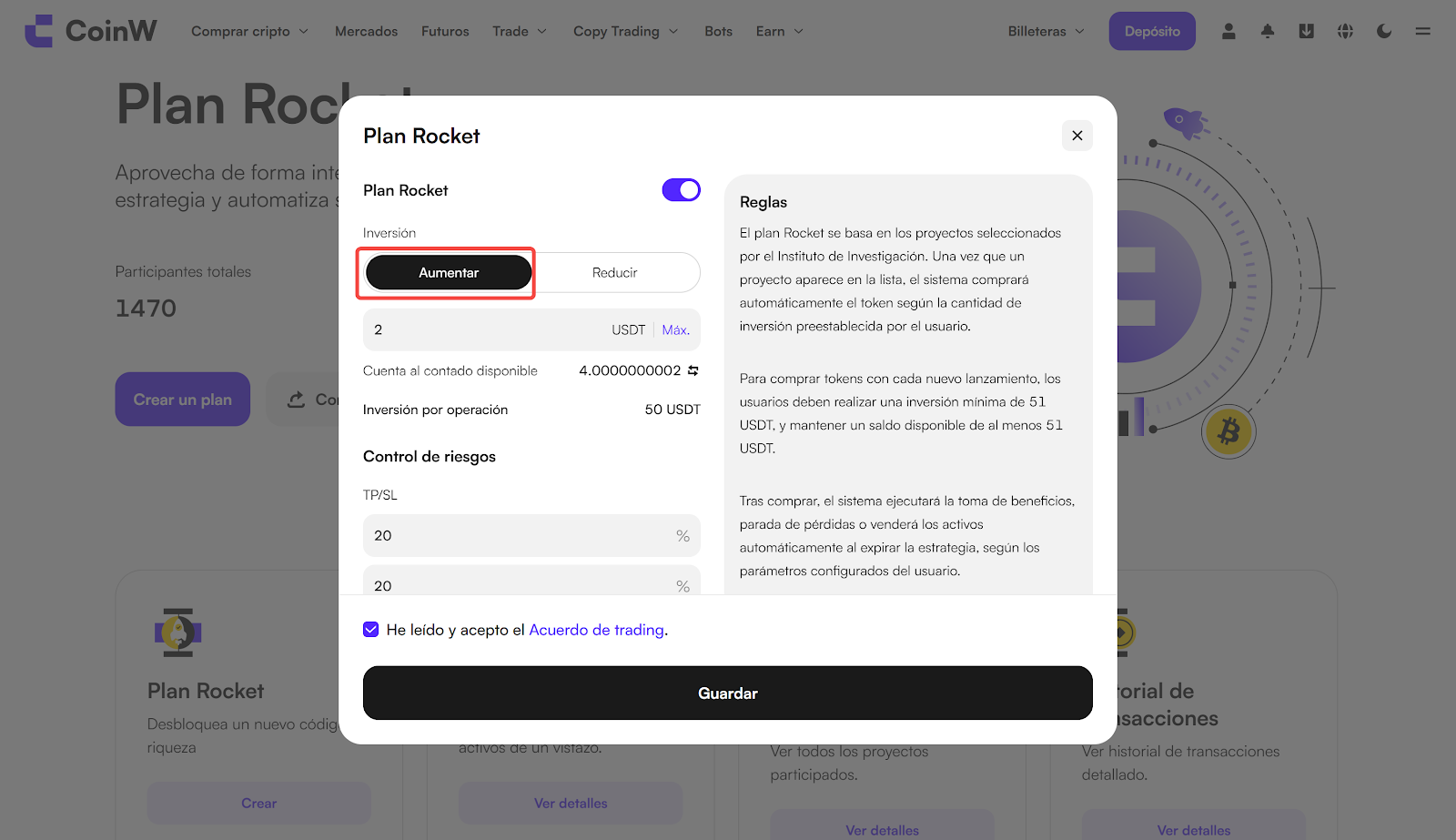Open the hamburger menu icon

[x=1423, y=31]
